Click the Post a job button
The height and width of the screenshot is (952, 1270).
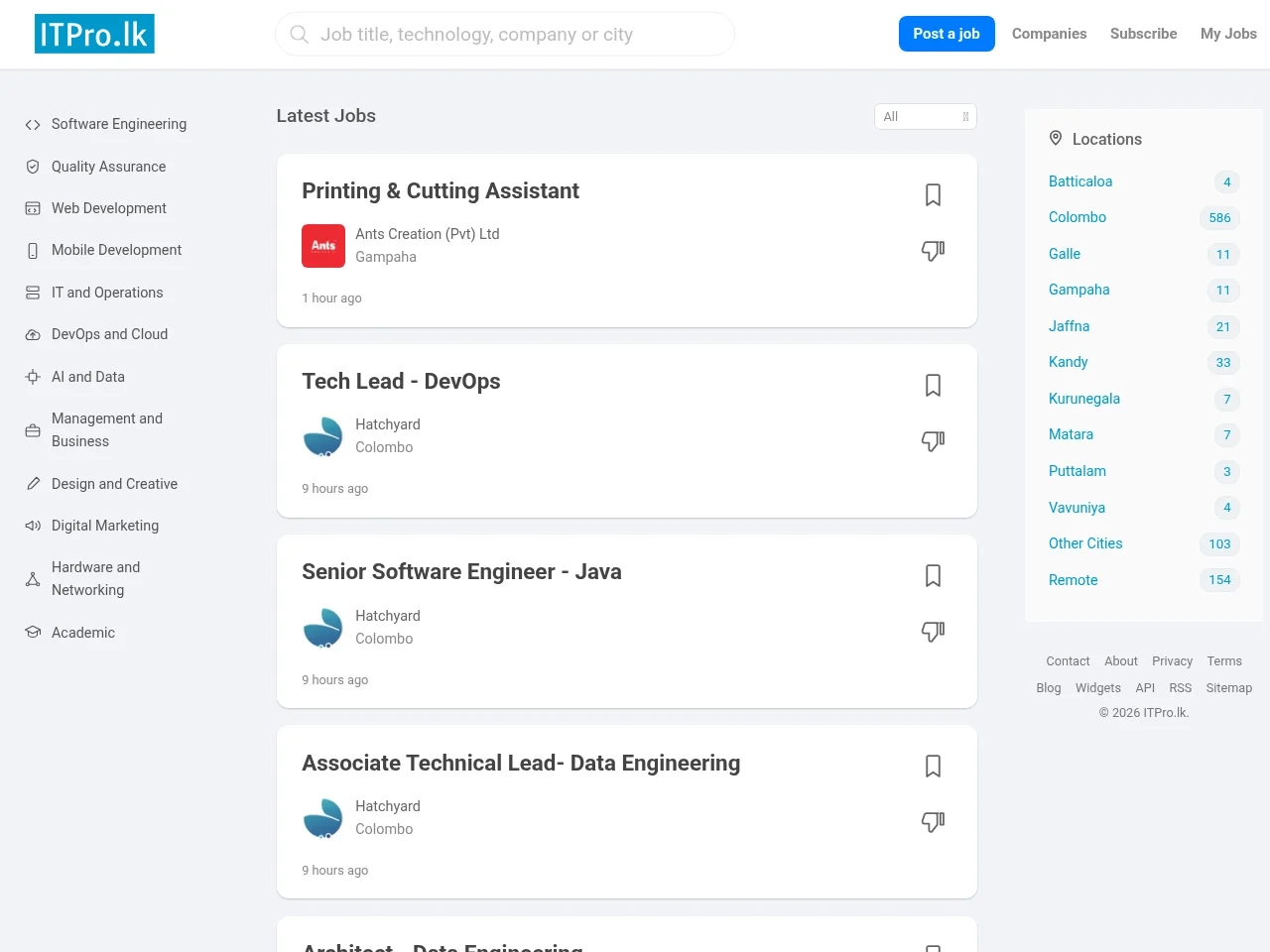click(x=947, y=34)
